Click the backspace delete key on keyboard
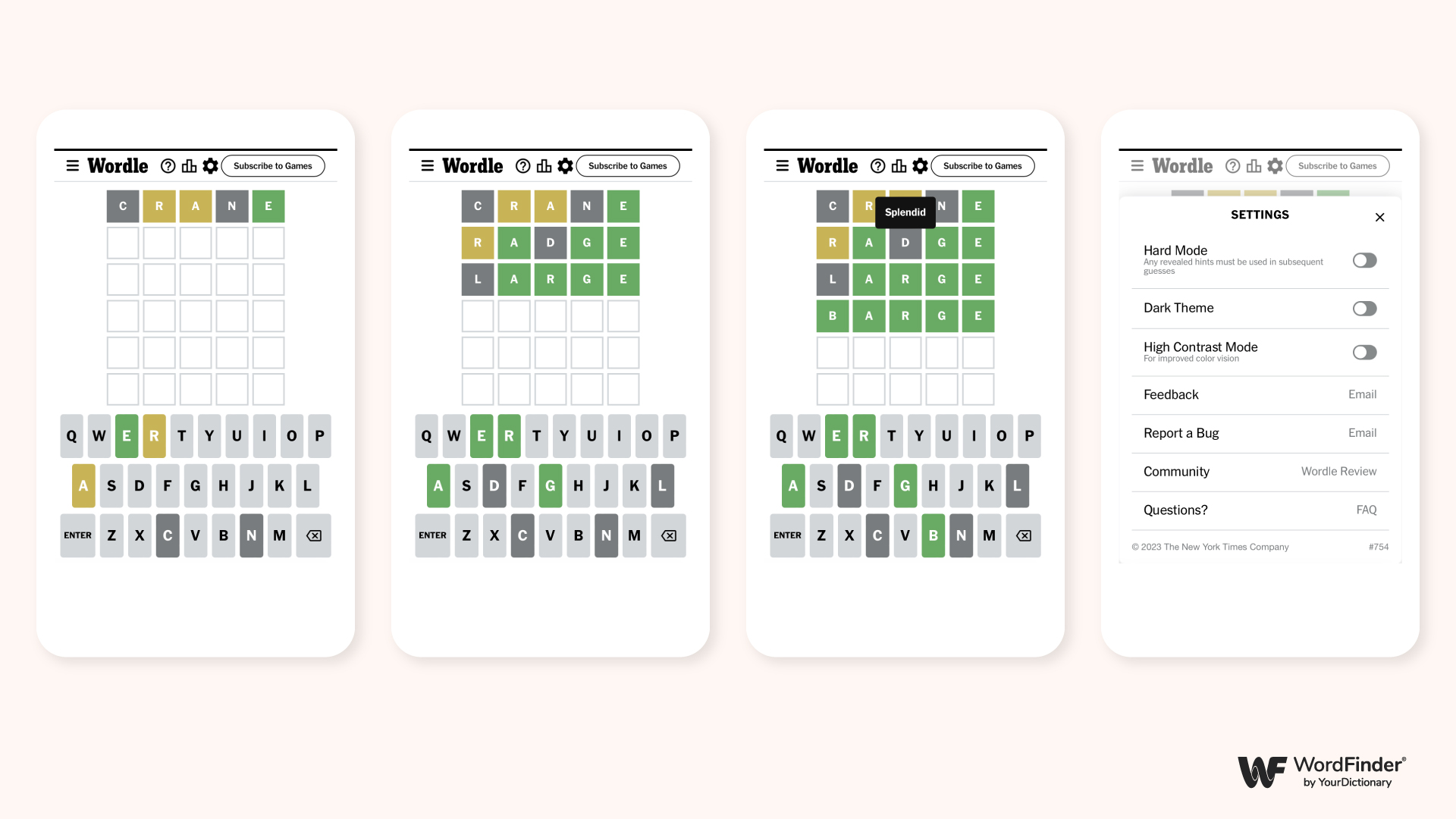 (315, 535)
